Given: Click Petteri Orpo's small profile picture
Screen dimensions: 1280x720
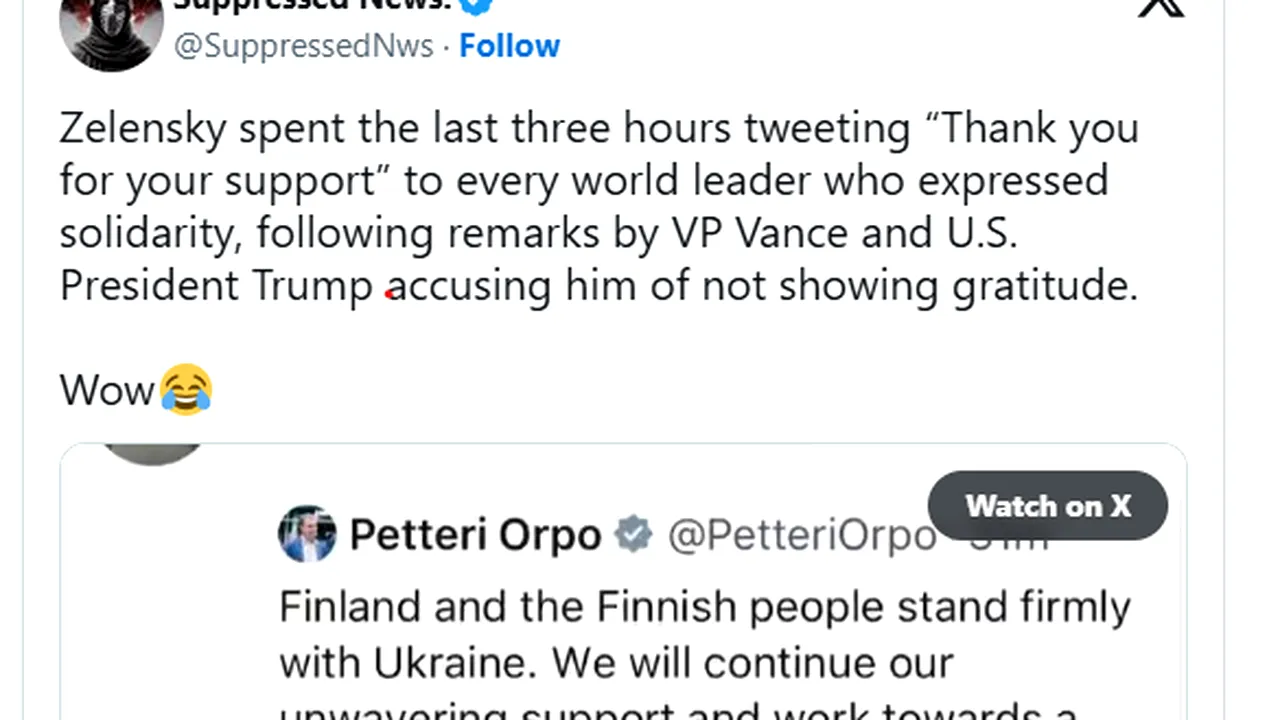Looking at the screenshot, I should (307, 533).
